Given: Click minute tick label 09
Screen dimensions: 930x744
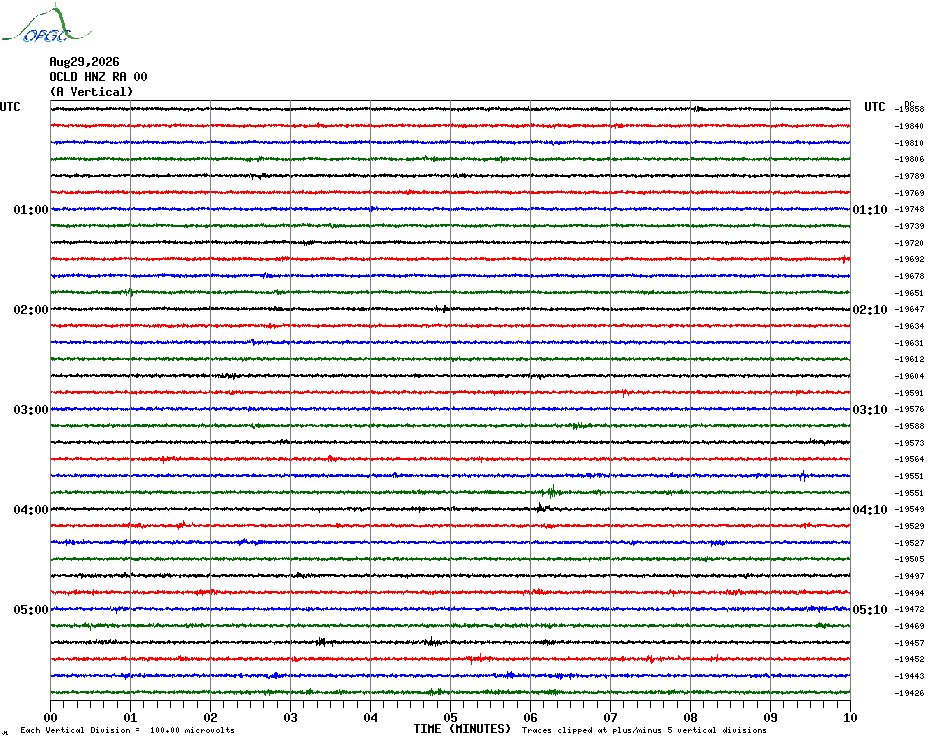Looking at the screenshot, I should coord(770,717).
